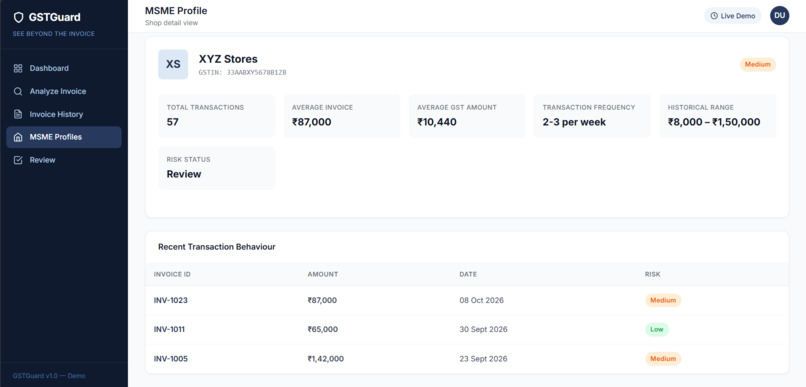Select MSME Profiles menu item

pyautogui.click(x=64, y=137)
